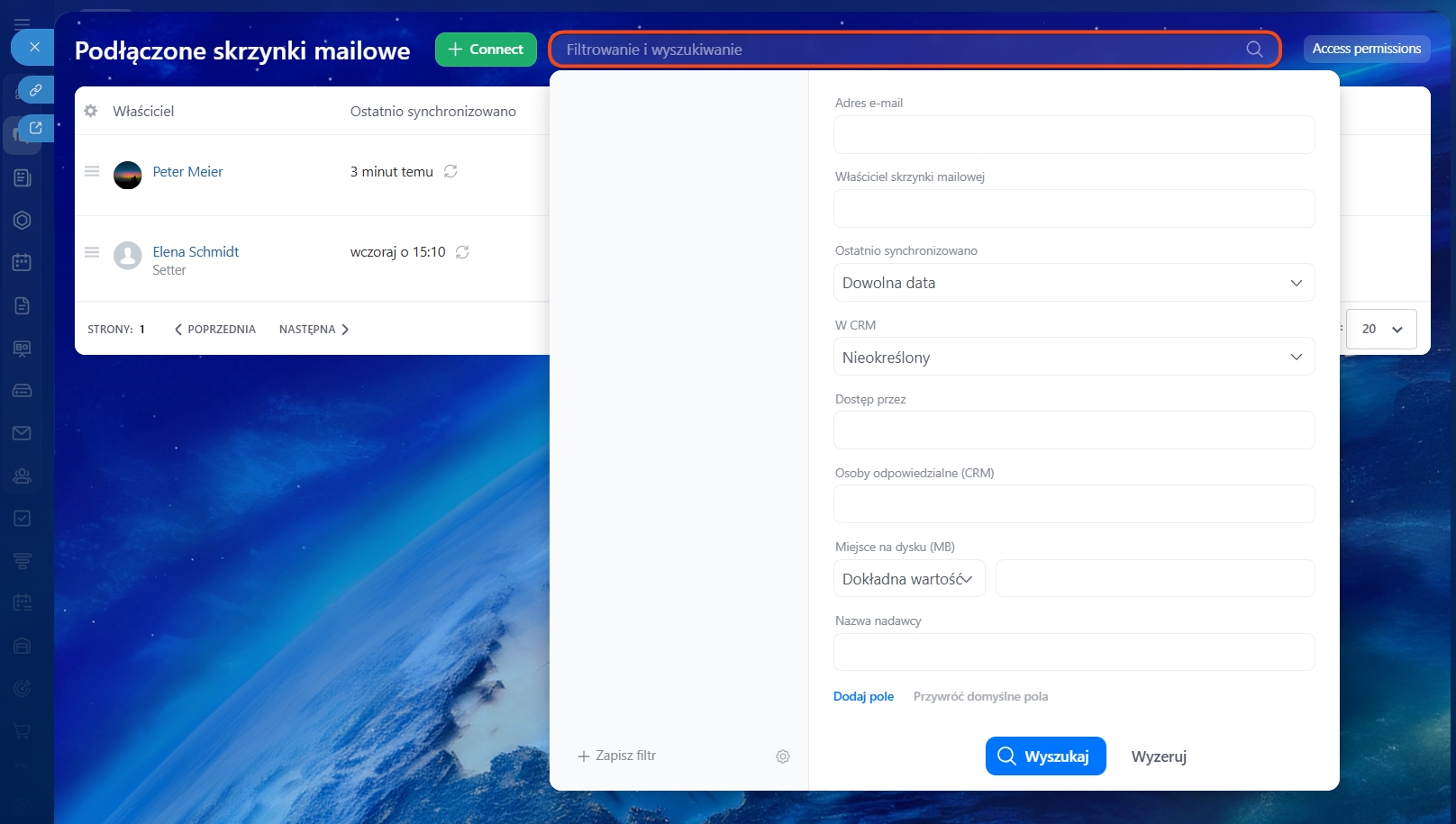Expand the W CRM dropdown
This screenshot has width=1456, height=824.
[1074, 358]
